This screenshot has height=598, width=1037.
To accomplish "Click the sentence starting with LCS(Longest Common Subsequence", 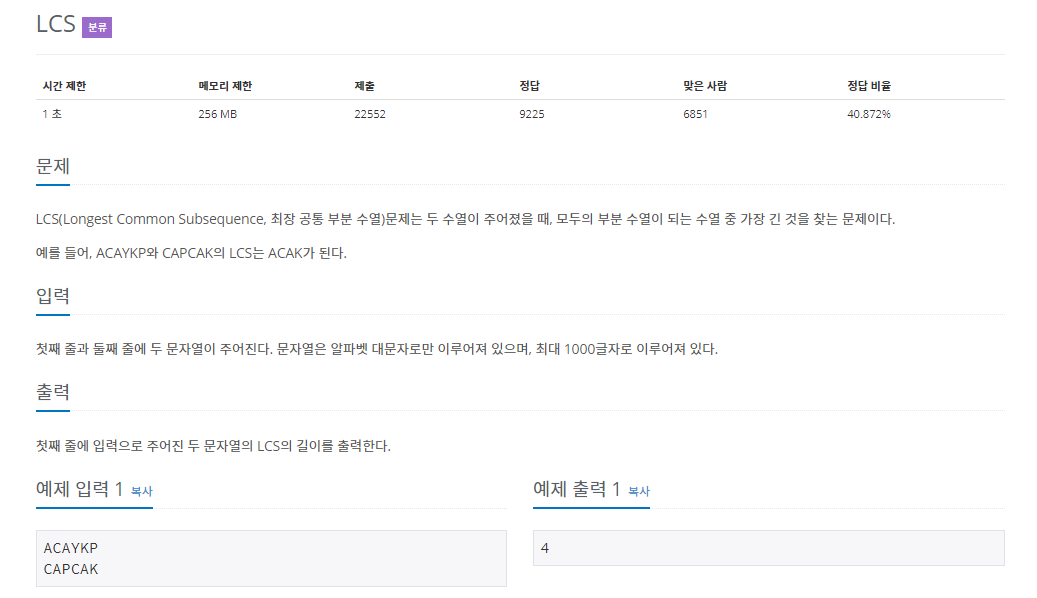I will pyautogui.click(x=466, y=219).
